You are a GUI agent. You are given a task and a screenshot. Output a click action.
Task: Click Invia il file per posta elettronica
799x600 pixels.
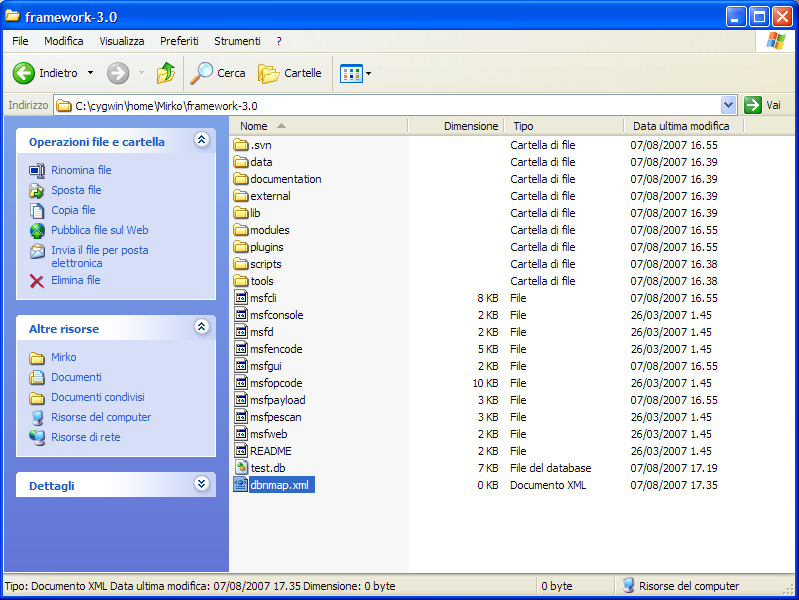click(x=100, y=256)
